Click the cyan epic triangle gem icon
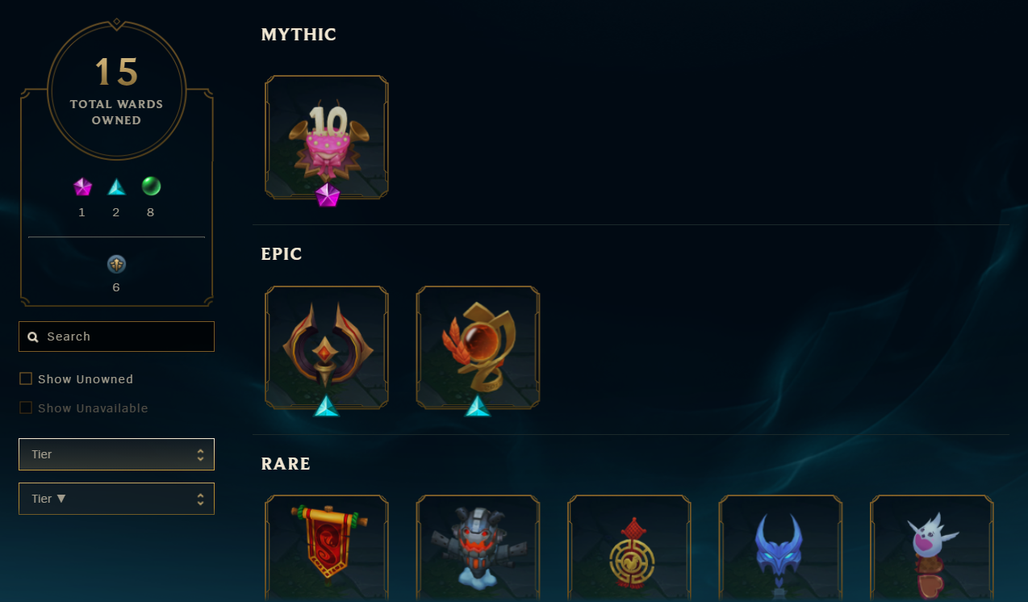Screen dimensions: 1028x602 tap(117, 187)
